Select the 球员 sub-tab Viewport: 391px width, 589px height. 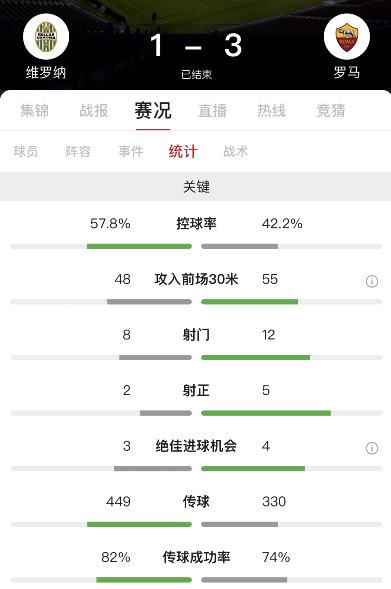[26, 151]
